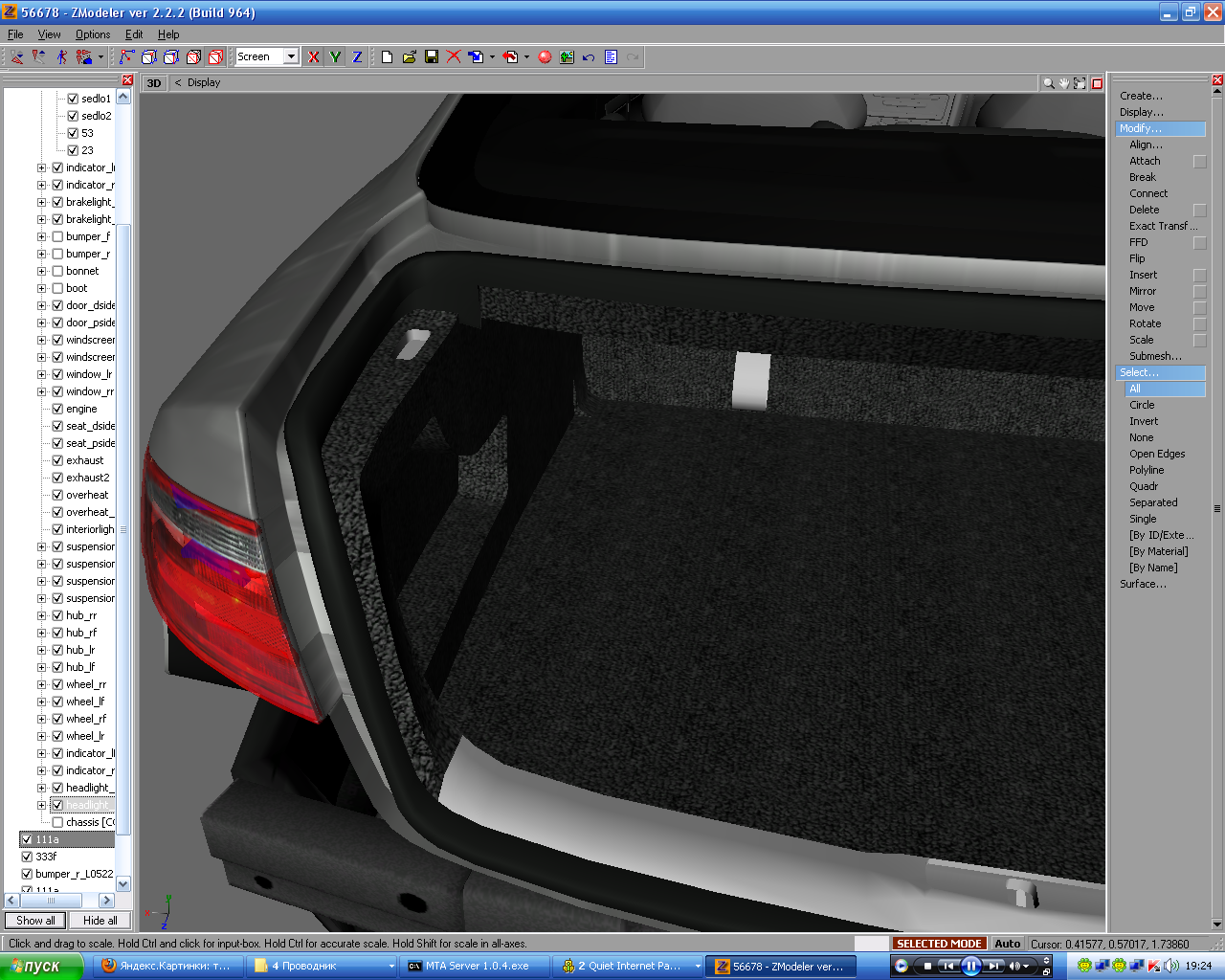Viewport: 1225px width, 980px height.
Task: Open the properties sheet icon
Action: pos(611,57)
